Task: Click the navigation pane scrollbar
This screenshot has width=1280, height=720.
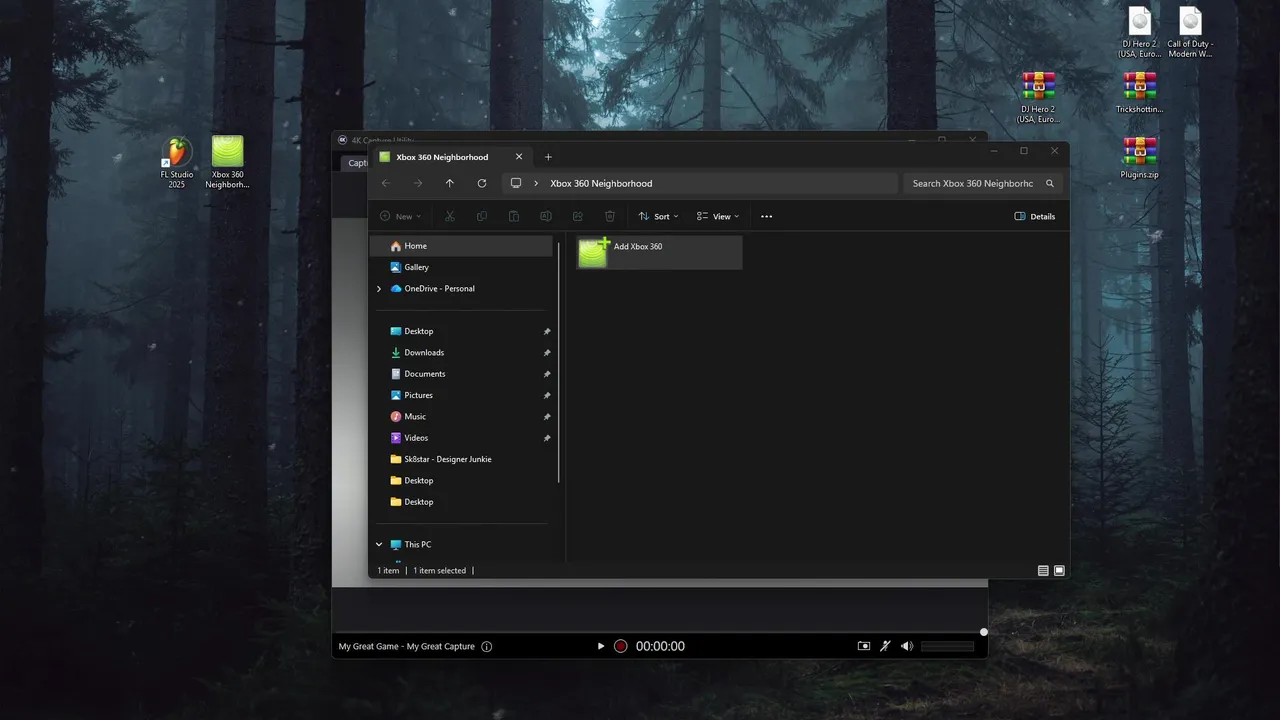Action: click(559, 361)
